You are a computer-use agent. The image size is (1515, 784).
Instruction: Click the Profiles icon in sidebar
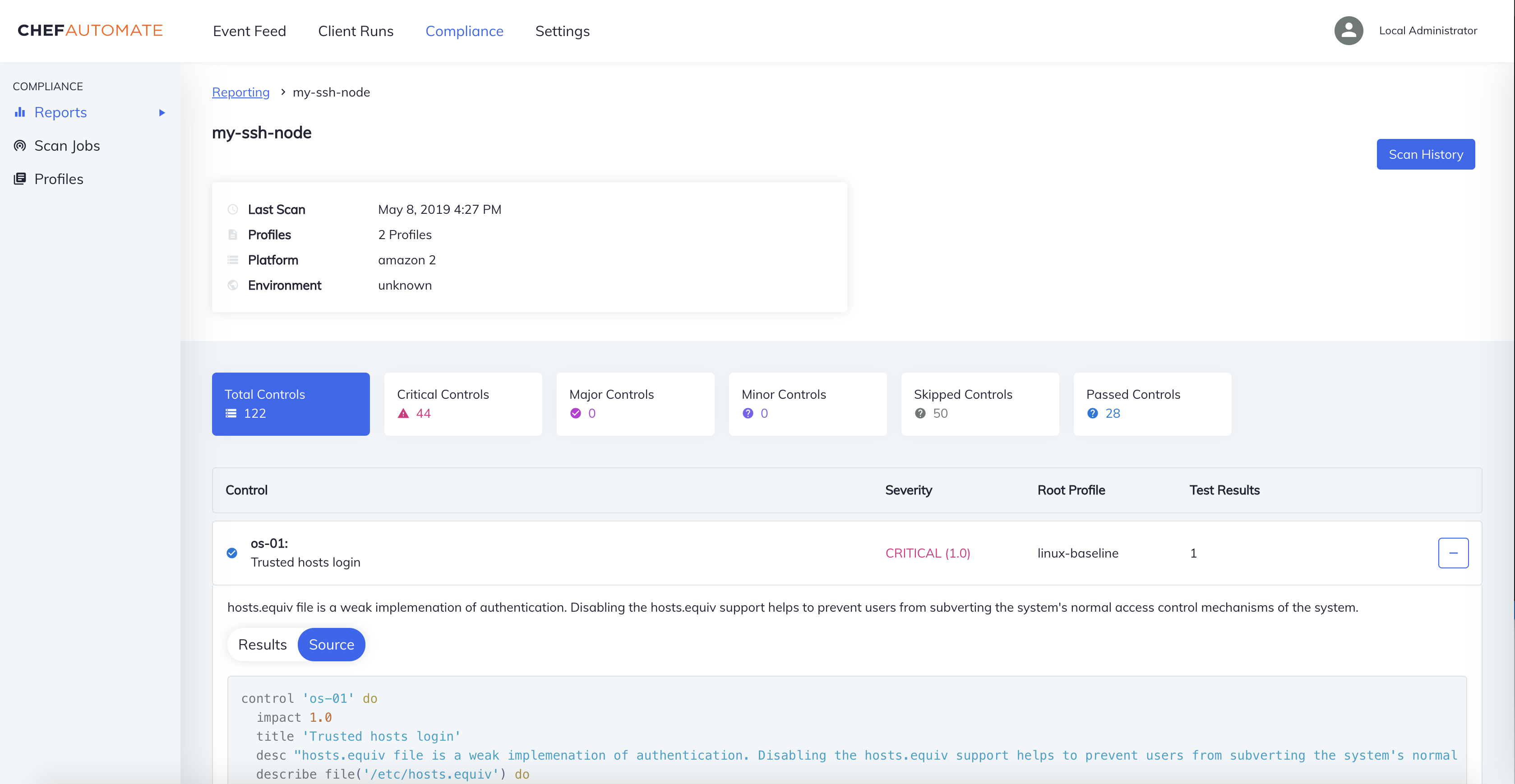(x=19, y=178)
